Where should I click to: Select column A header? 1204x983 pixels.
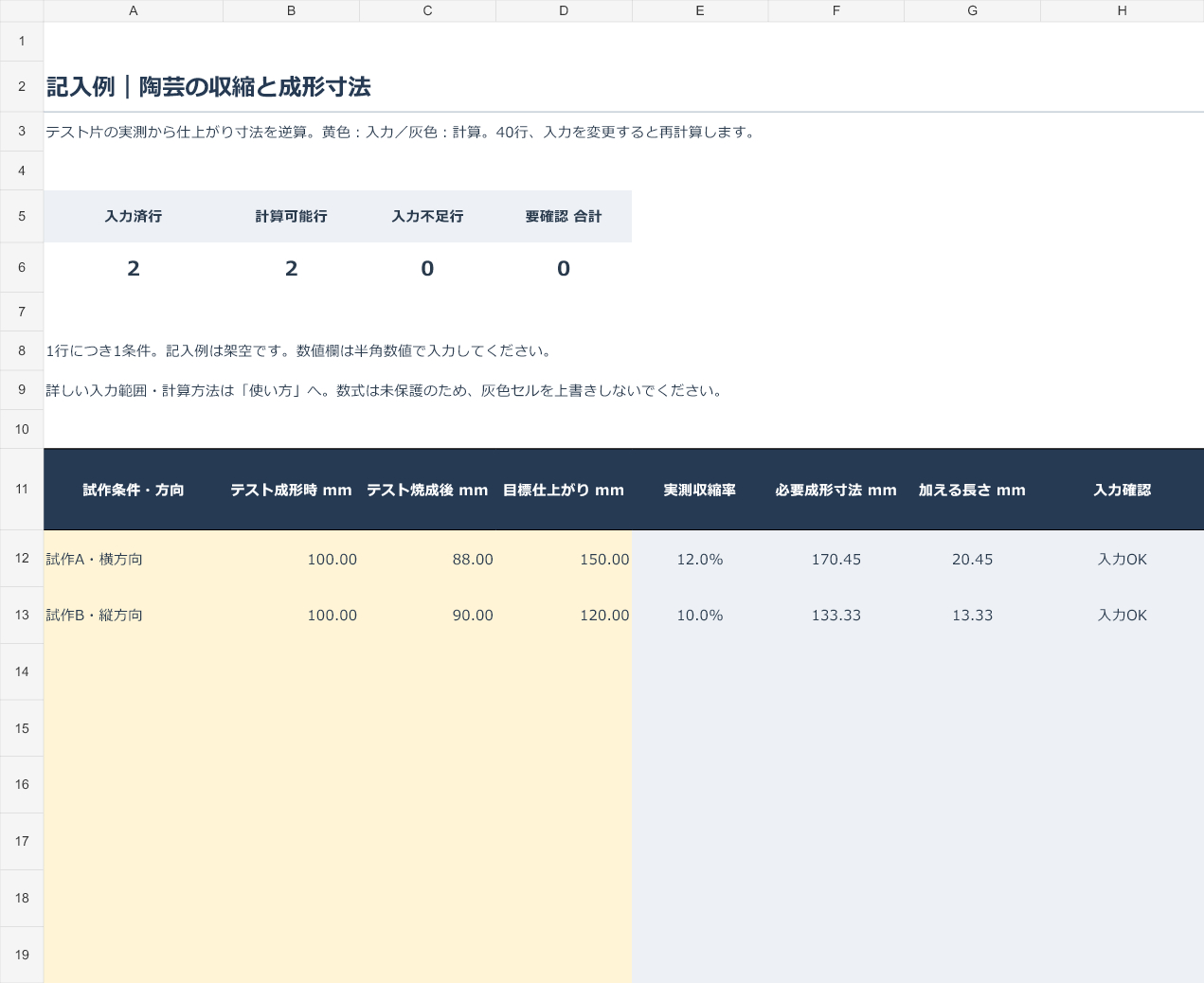tap(133, 10)
